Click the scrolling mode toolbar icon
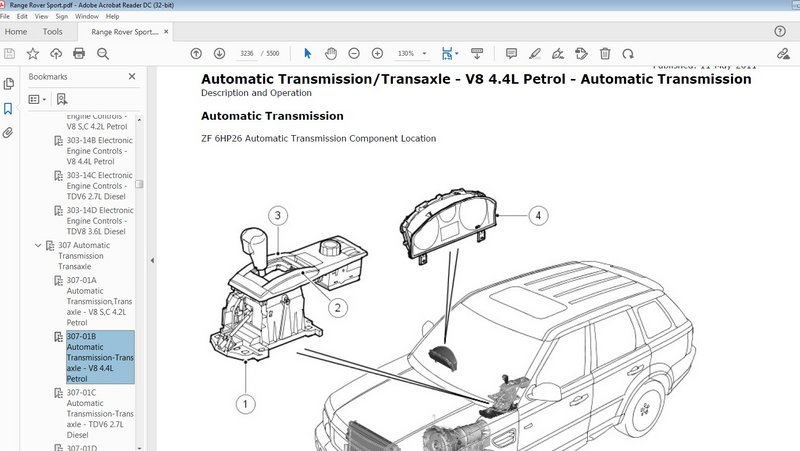 (x=477, y=54)
